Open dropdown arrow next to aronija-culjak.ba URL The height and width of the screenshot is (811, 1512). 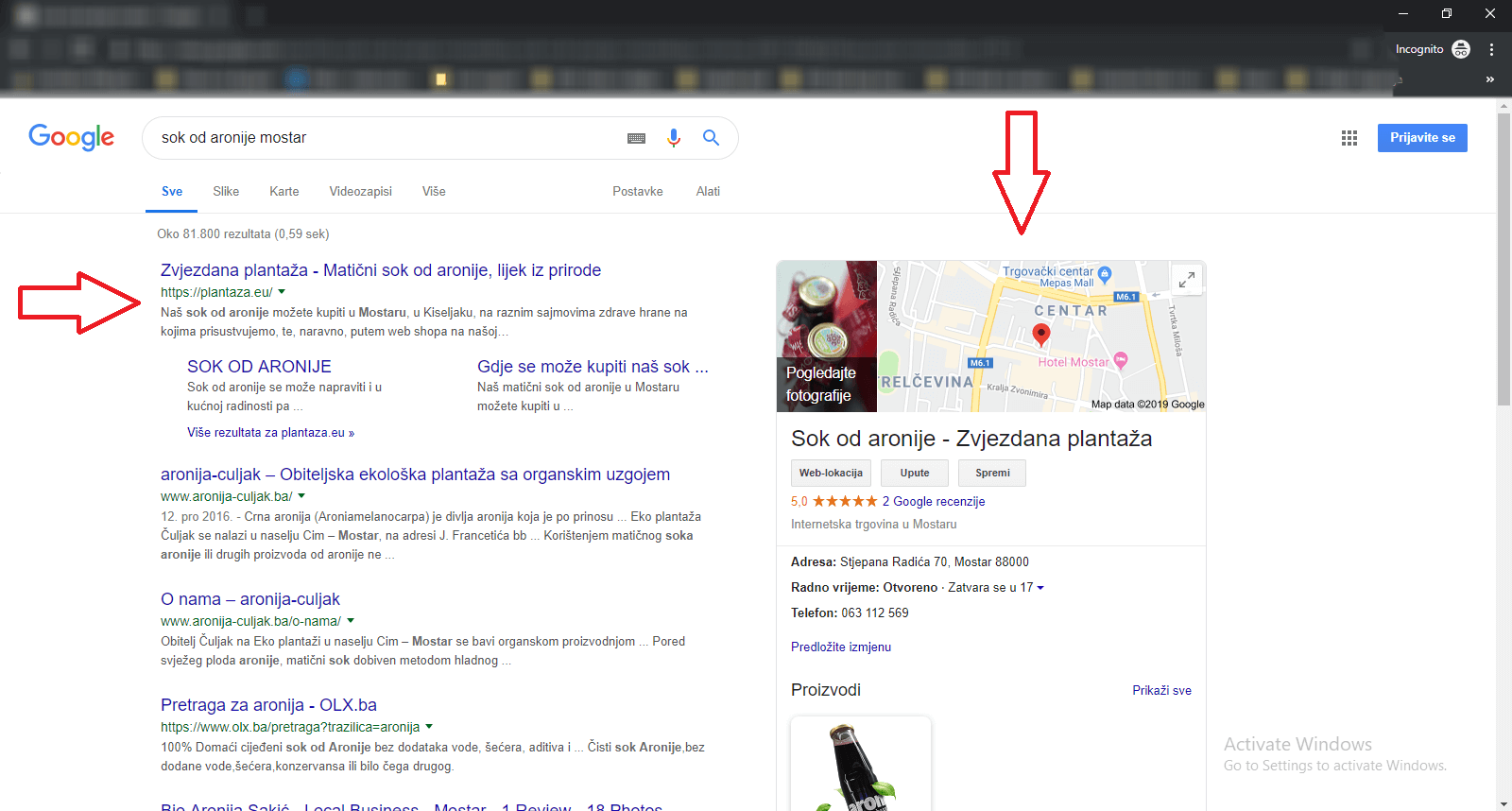pos(301,496)
